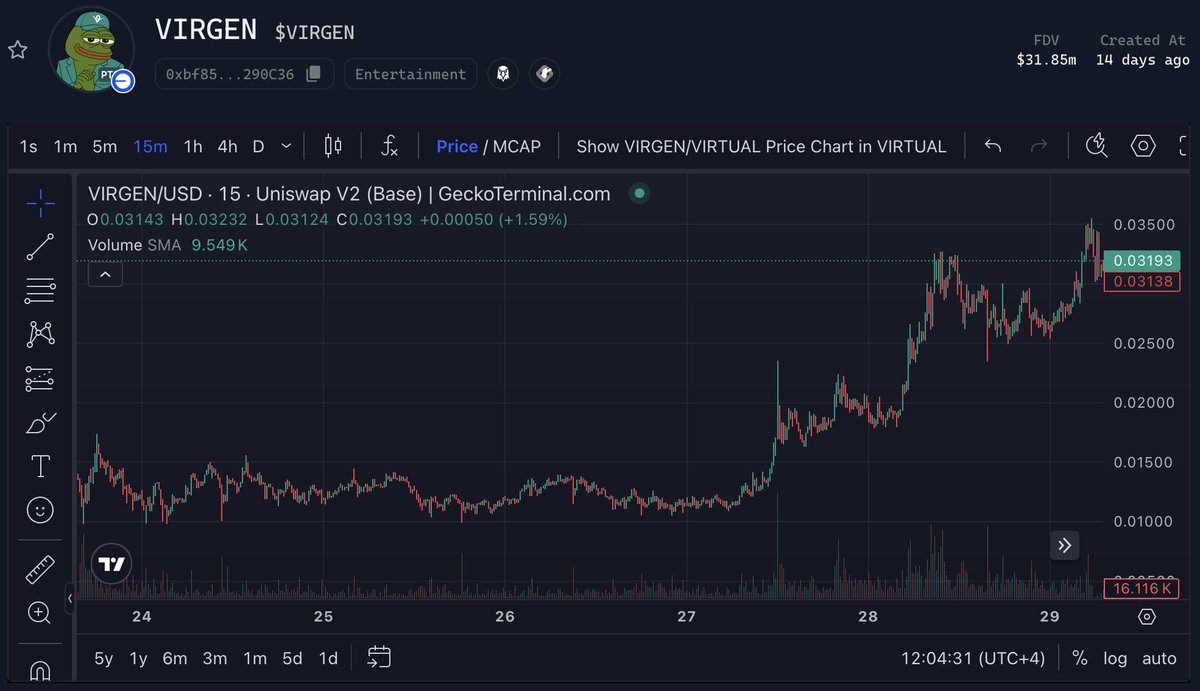Image resolution: width=1200 pixels, height=691 pixels.
Task: Click Show VIRGEN/VIRTUAL Price Chart in VIRTUAL
Action: click(x=760, y=146)
